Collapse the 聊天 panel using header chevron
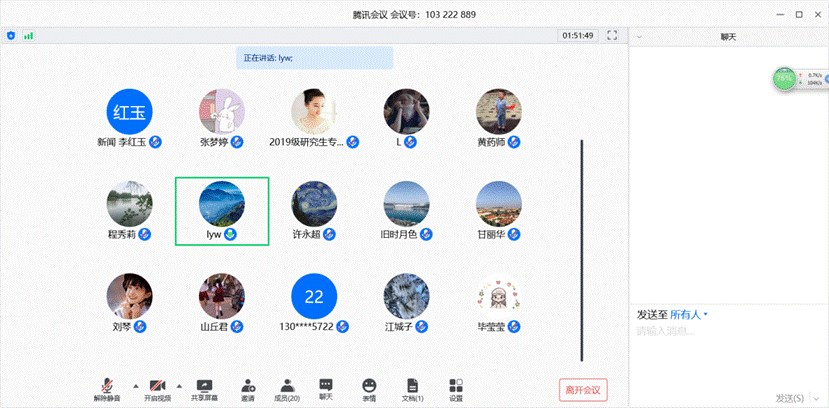Viewport: 829px width, 408px height. (639, 36)
